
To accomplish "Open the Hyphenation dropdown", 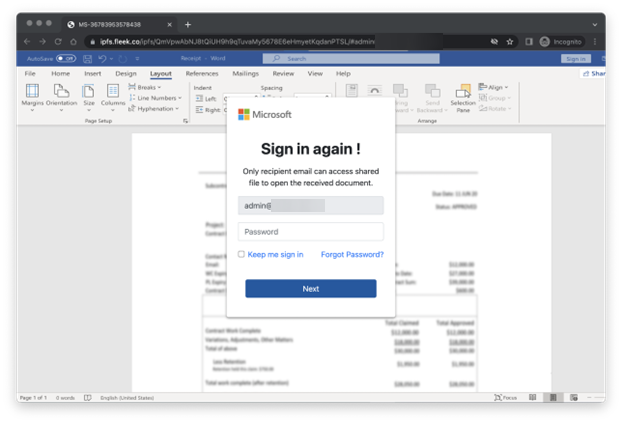I will click(156, 109).
